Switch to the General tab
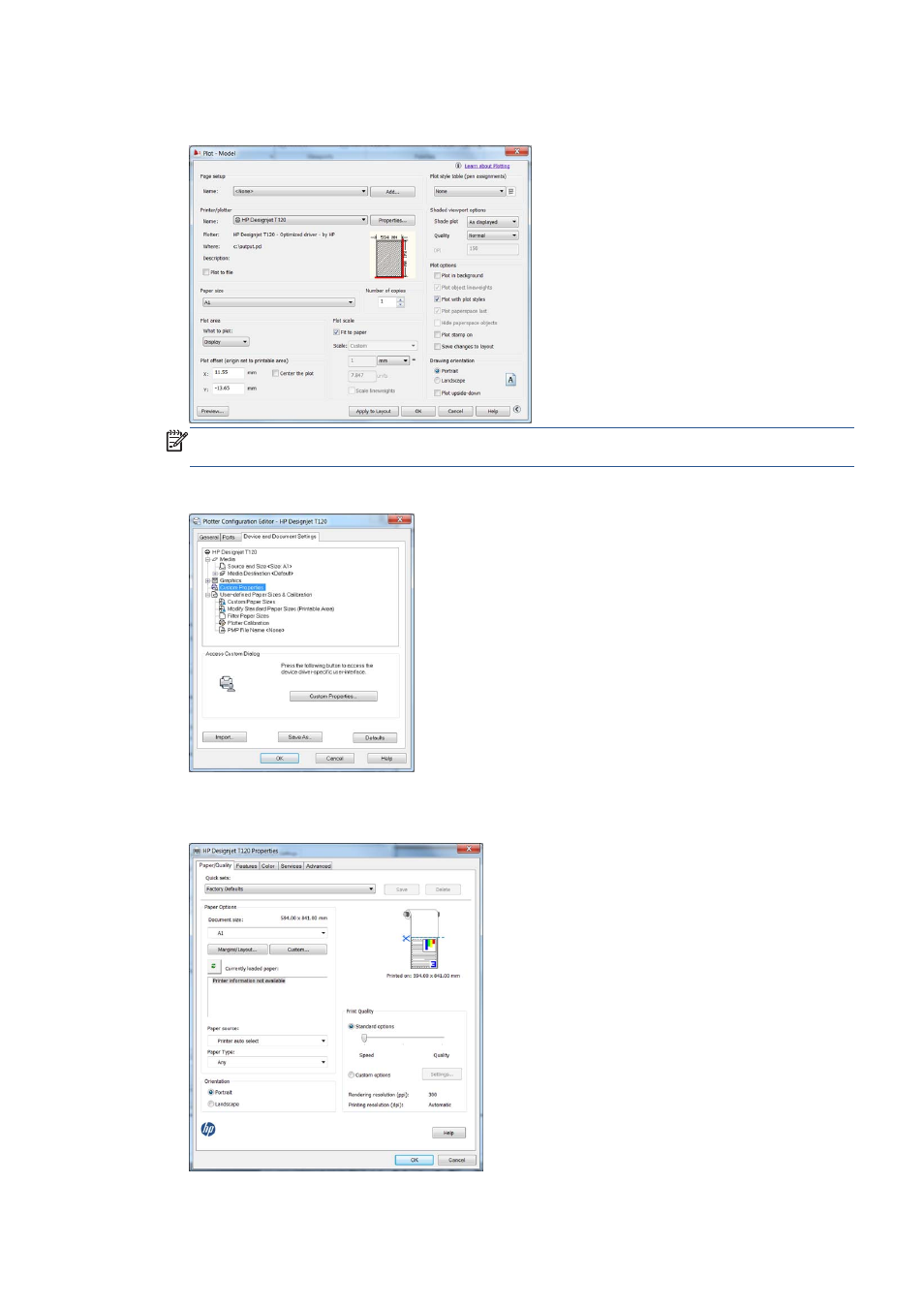The height and width of the screenshot is (1308, 924). (x=209, y=537)
